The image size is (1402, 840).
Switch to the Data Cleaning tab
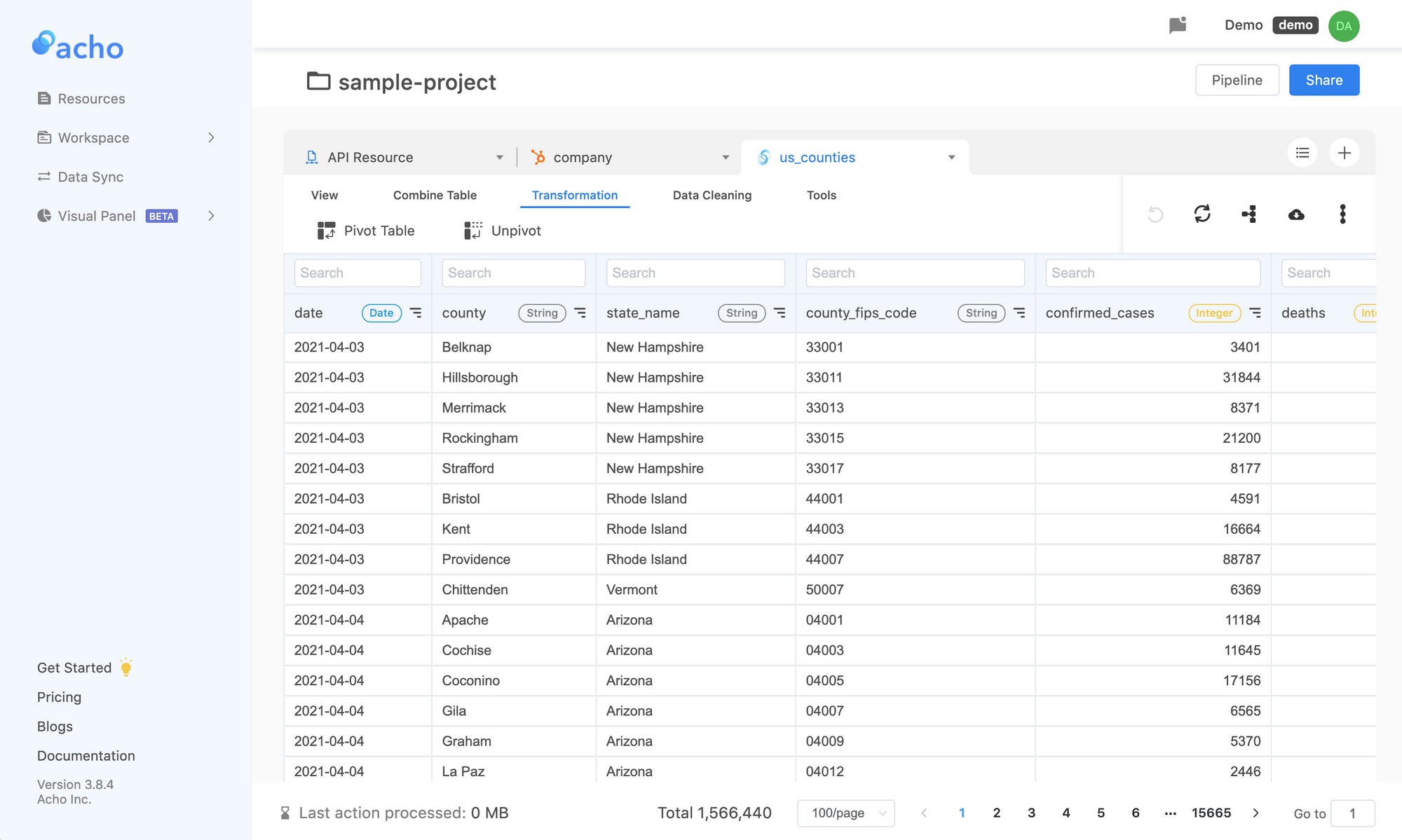712,195
